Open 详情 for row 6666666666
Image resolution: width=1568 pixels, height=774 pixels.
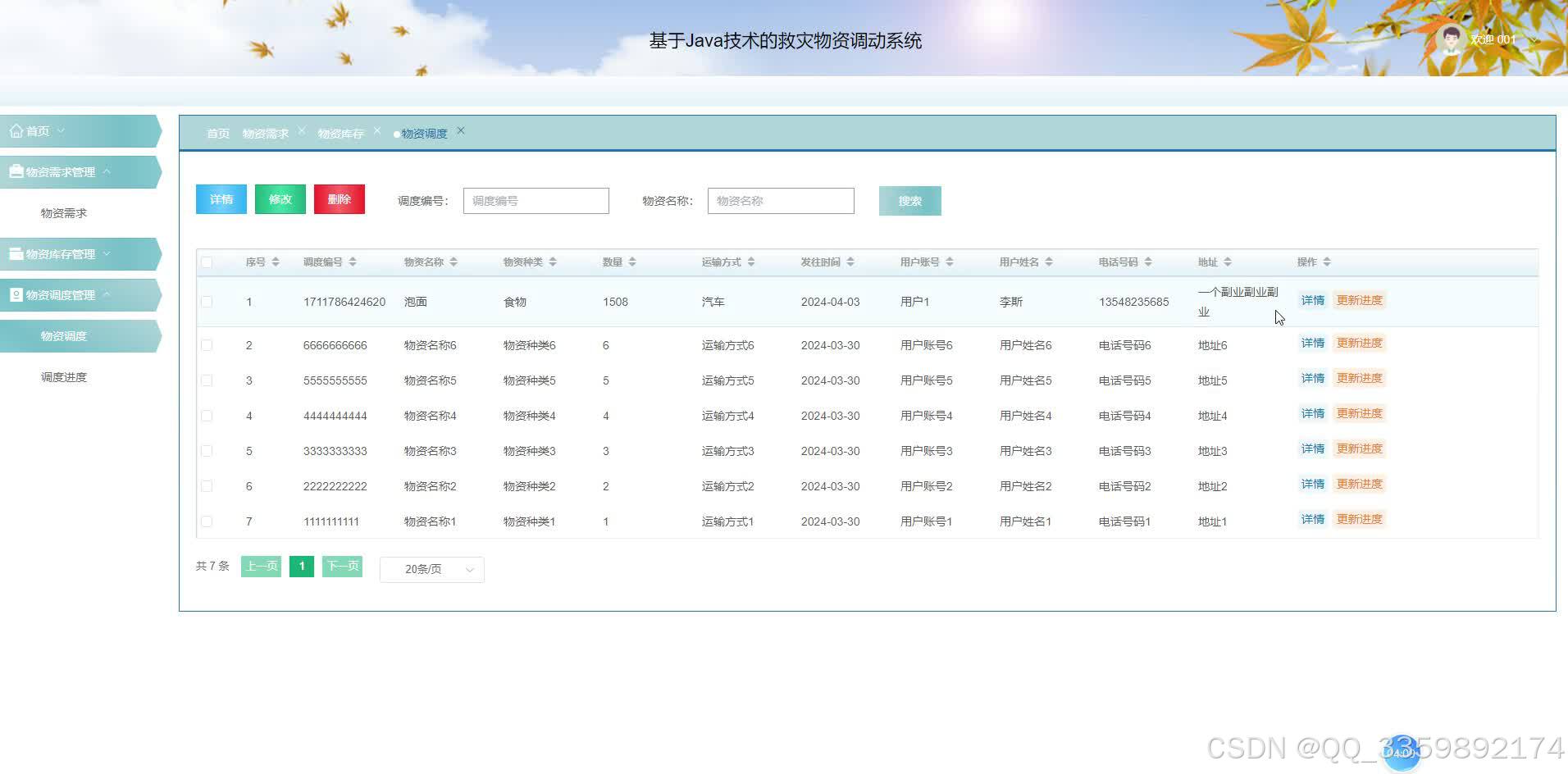coord(1313,344)
